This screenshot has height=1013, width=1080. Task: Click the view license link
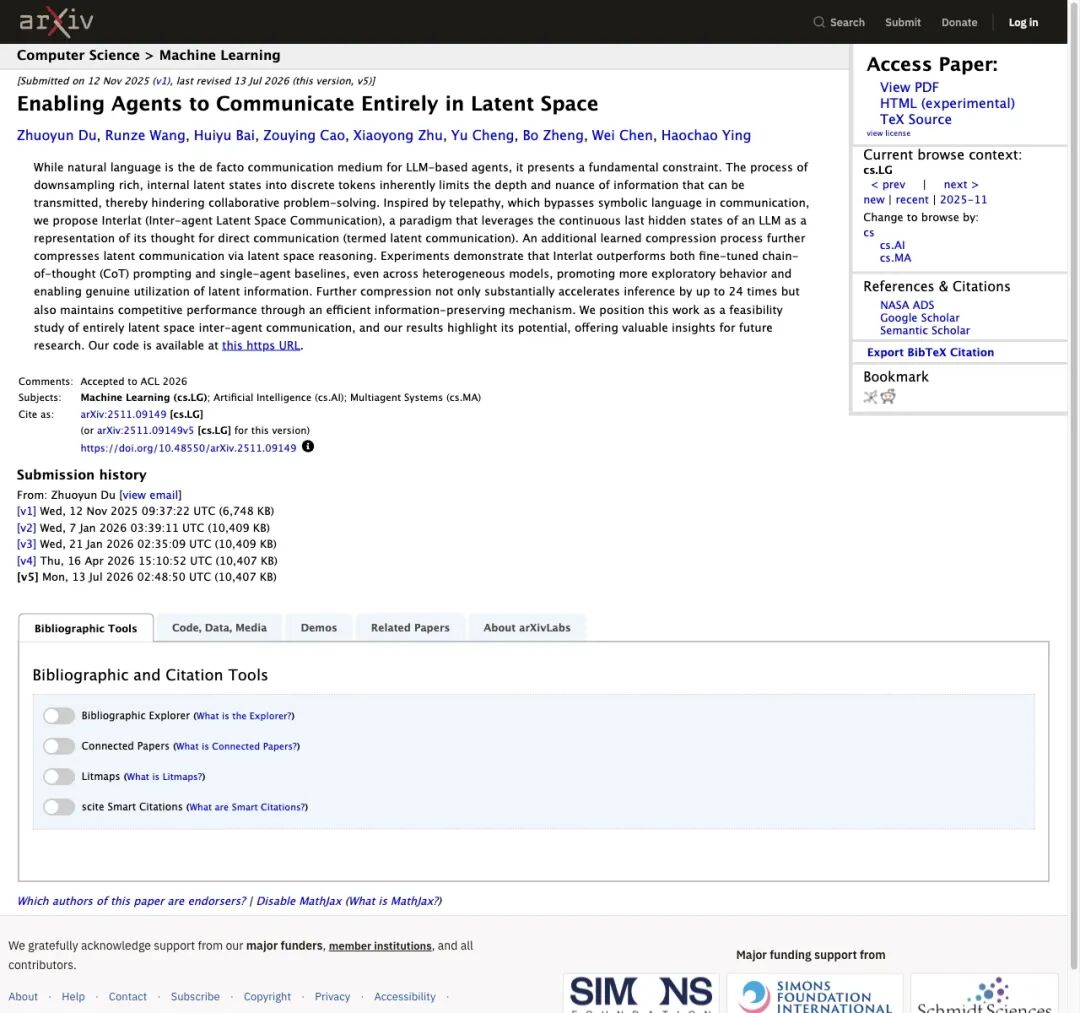pos(888,133)
